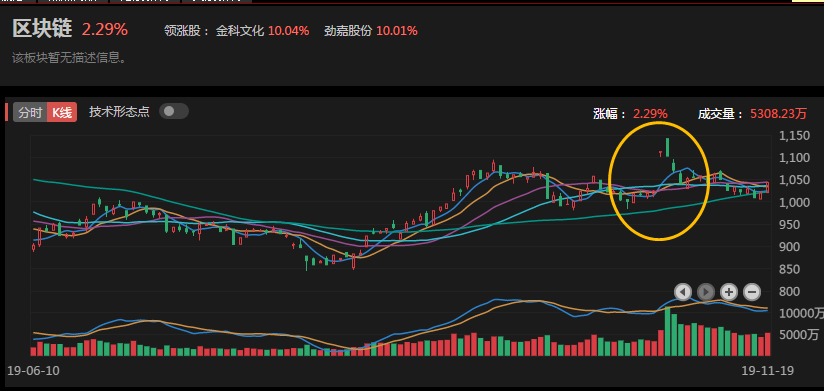Pan chart left with the left arrow button
Screen dimensions: 824x391
tap(683, 291)
